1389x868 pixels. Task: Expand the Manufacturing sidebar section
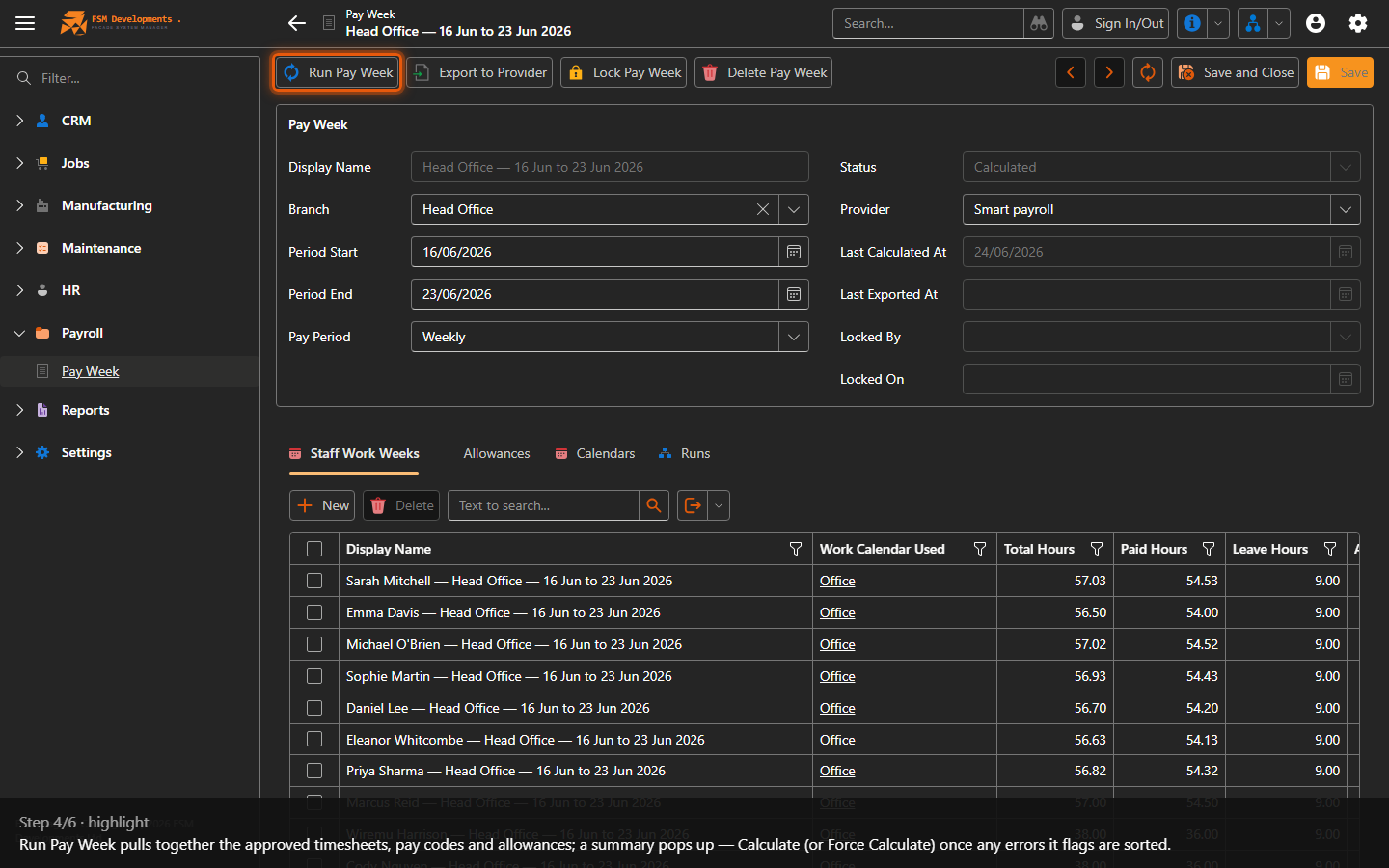(19, 205)
